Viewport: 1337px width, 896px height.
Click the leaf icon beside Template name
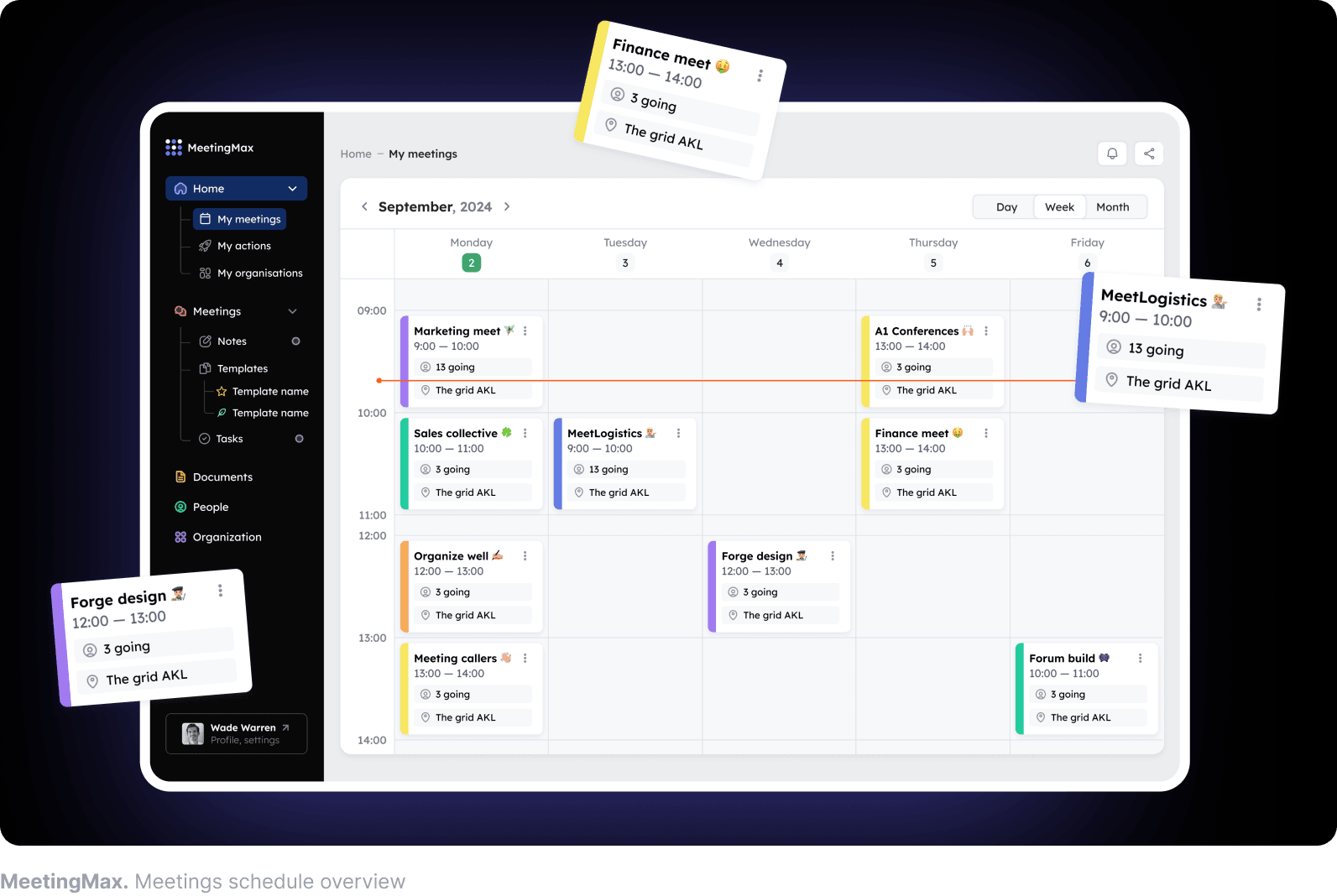[x=222, y=413]
